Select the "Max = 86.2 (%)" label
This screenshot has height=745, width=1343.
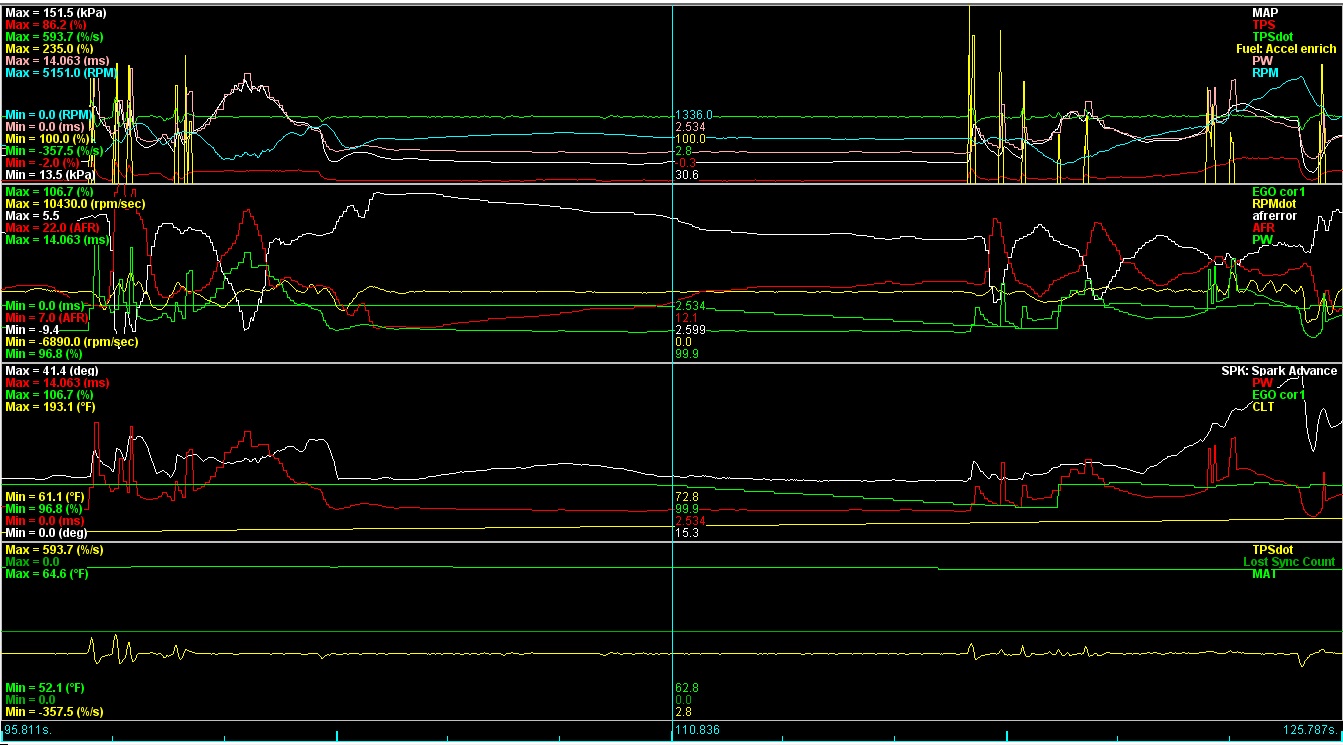(47, 24)
